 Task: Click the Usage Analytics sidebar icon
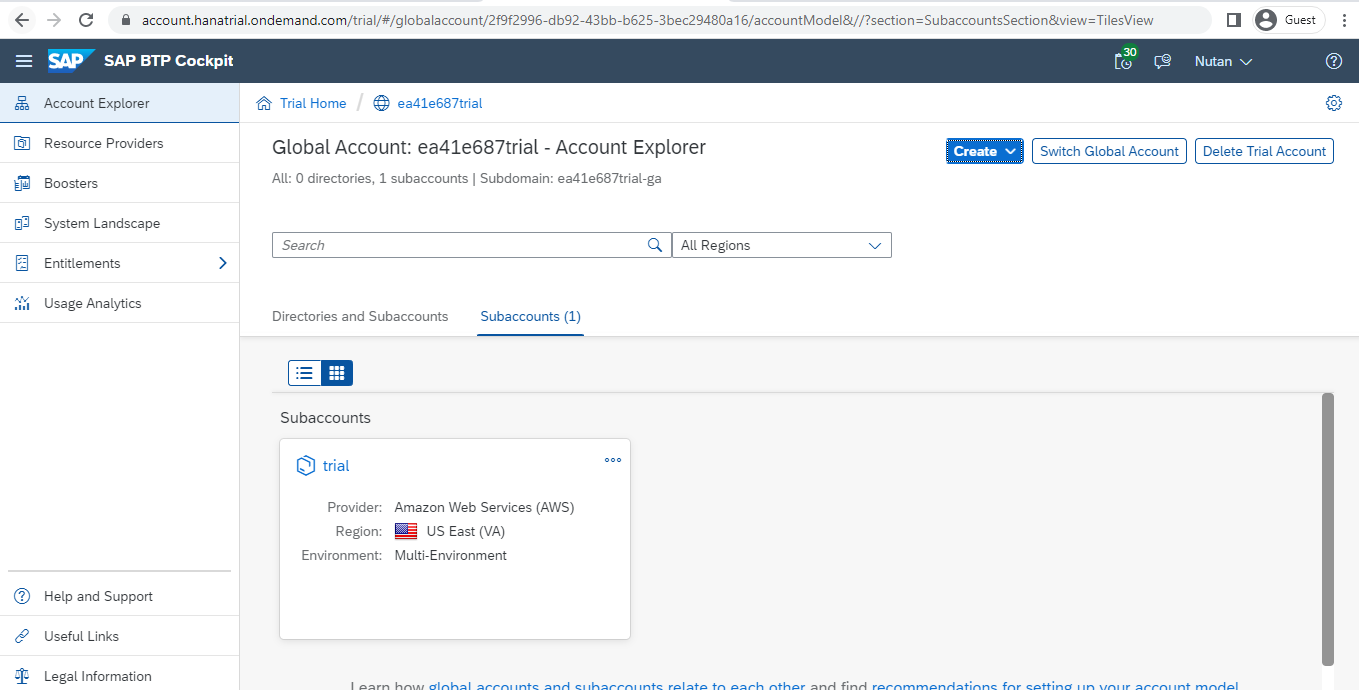coord(22,303)
